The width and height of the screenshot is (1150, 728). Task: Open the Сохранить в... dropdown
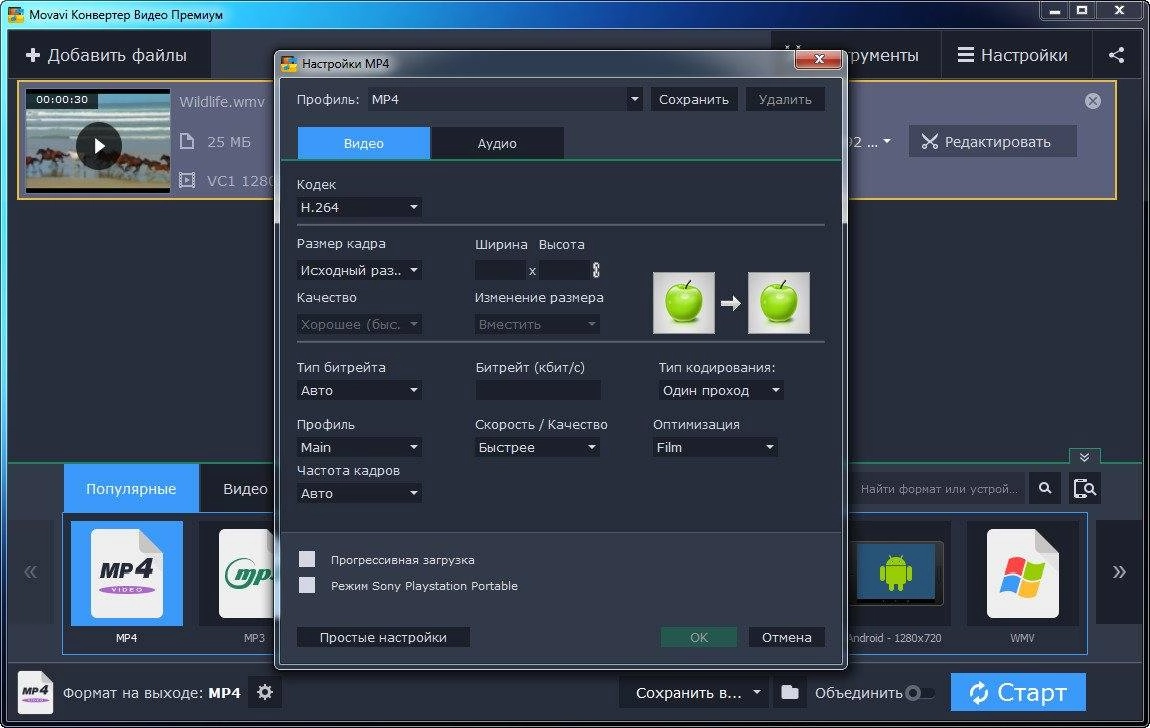point(695,692)
